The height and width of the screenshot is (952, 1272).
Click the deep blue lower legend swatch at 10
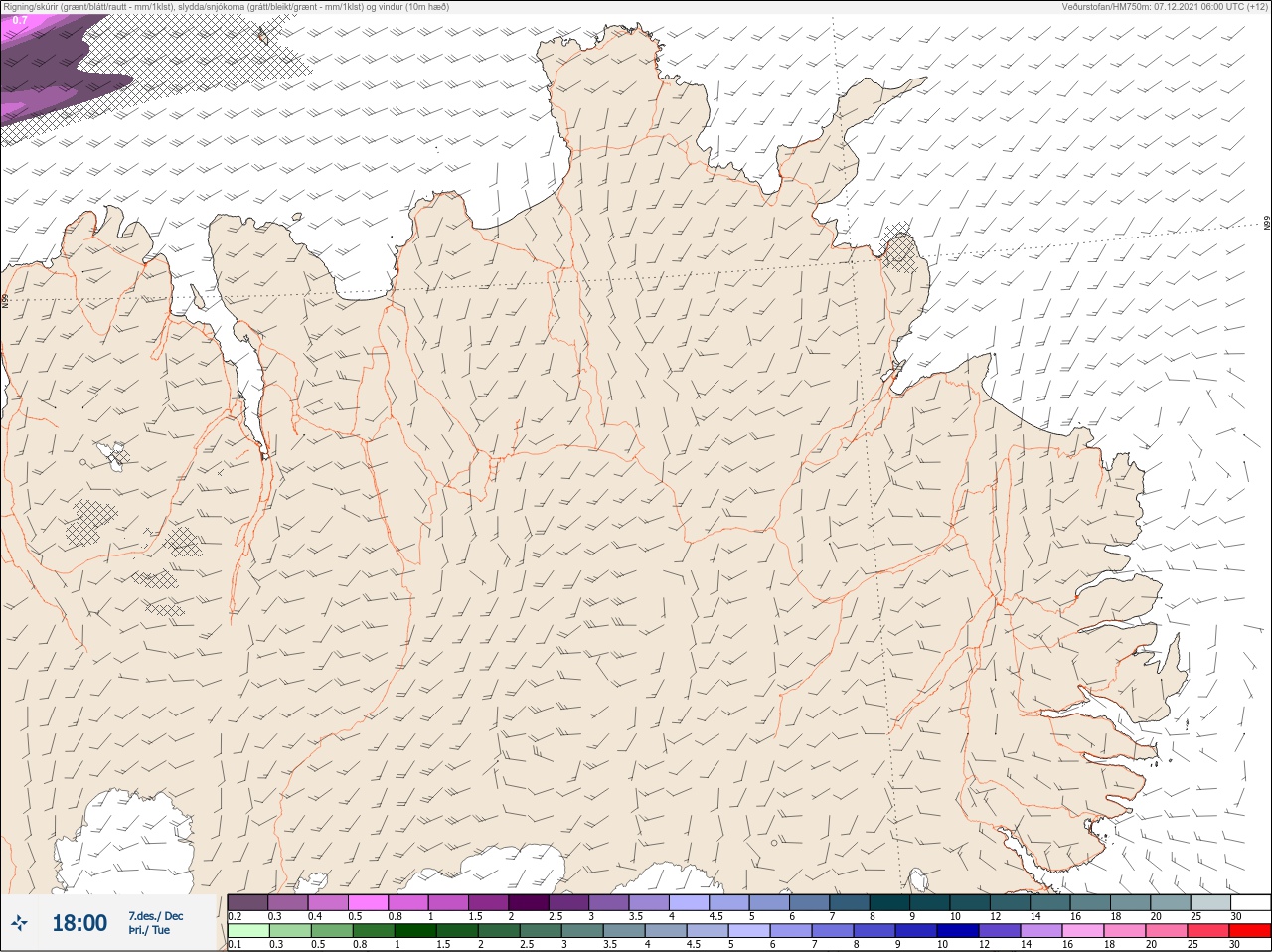pyautogui.click(x=959, y=931)
